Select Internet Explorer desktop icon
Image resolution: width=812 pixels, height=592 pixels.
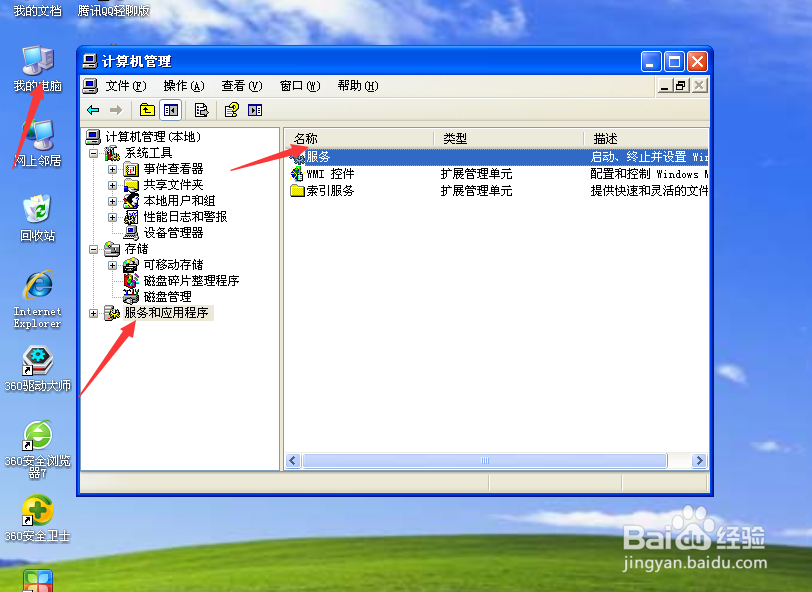click(x=37, y=299)
